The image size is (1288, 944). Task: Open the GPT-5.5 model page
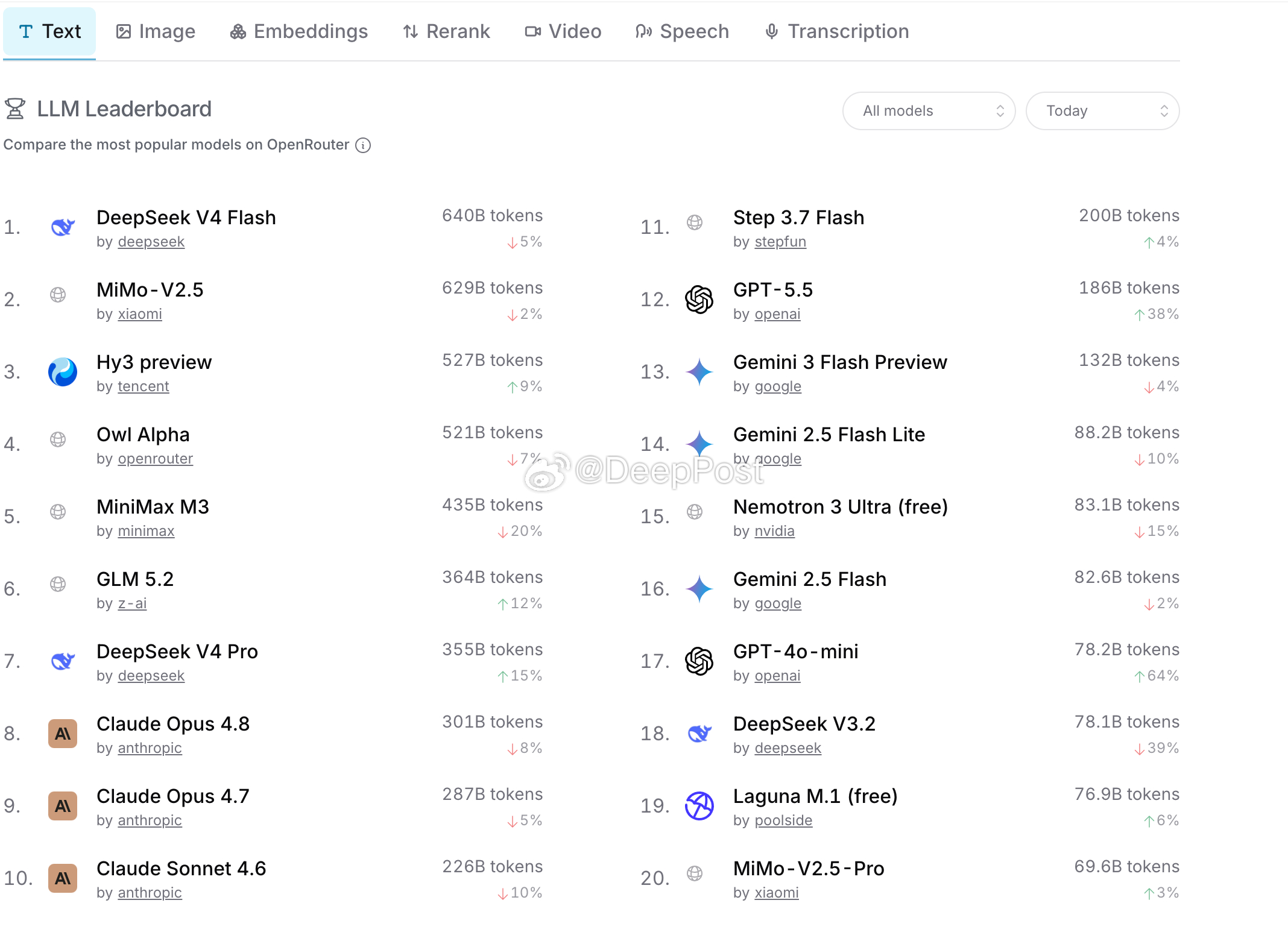point(773,290)
